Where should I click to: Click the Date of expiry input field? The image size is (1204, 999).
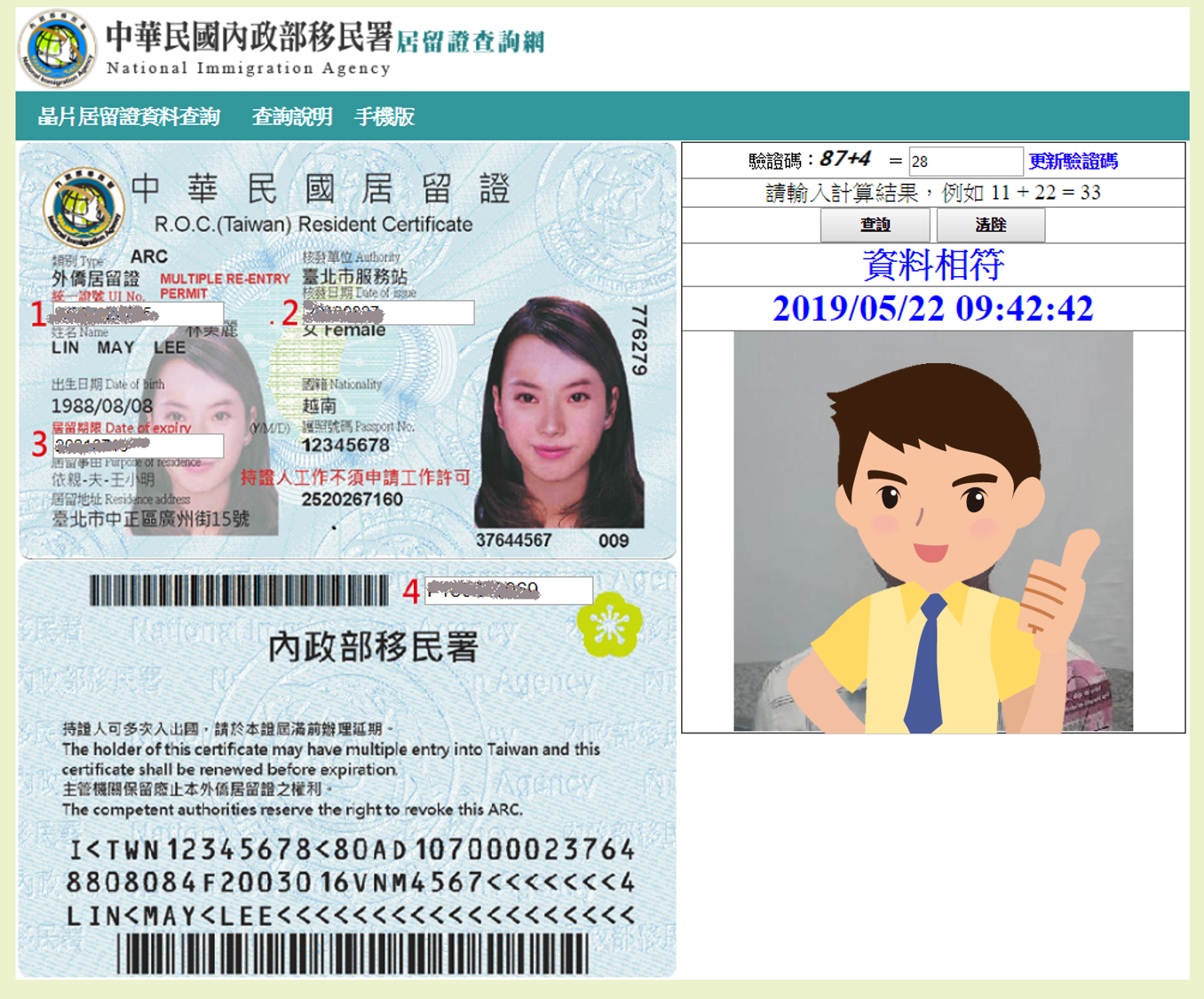coord(139,446)
